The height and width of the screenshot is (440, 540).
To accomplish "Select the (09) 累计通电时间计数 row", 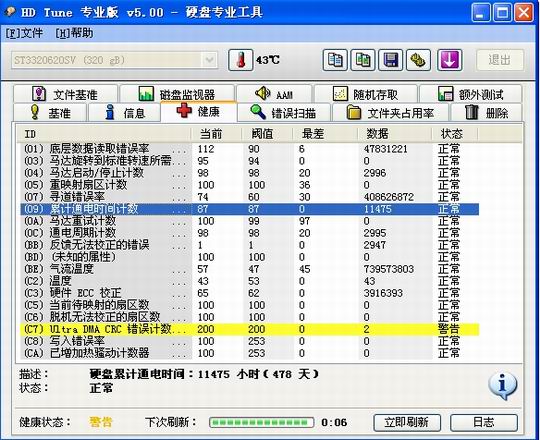I will [250, 209].
